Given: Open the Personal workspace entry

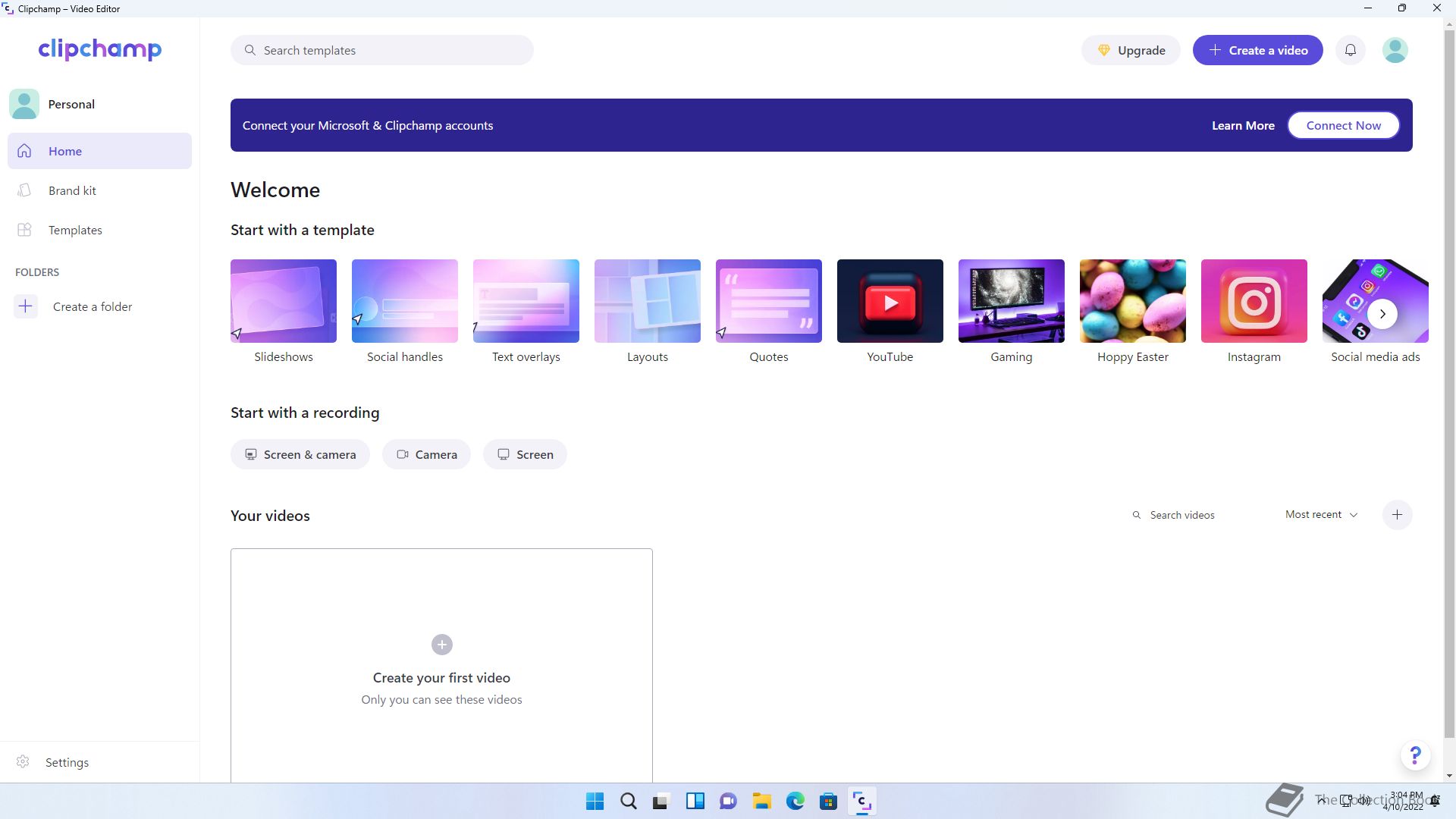Looking at the screenshot, I should [99, 104].
